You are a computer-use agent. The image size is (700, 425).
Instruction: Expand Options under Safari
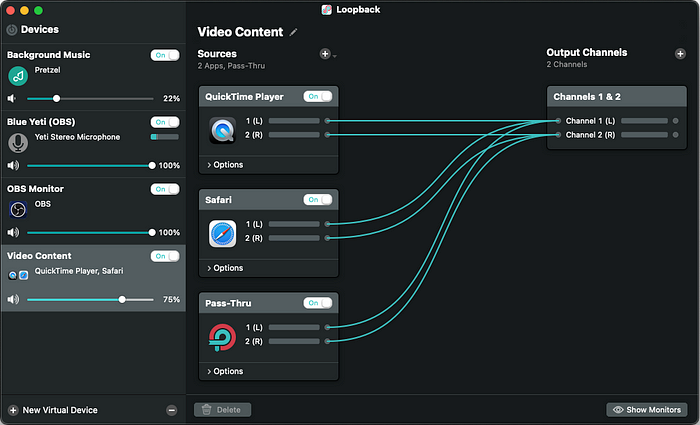225,268
